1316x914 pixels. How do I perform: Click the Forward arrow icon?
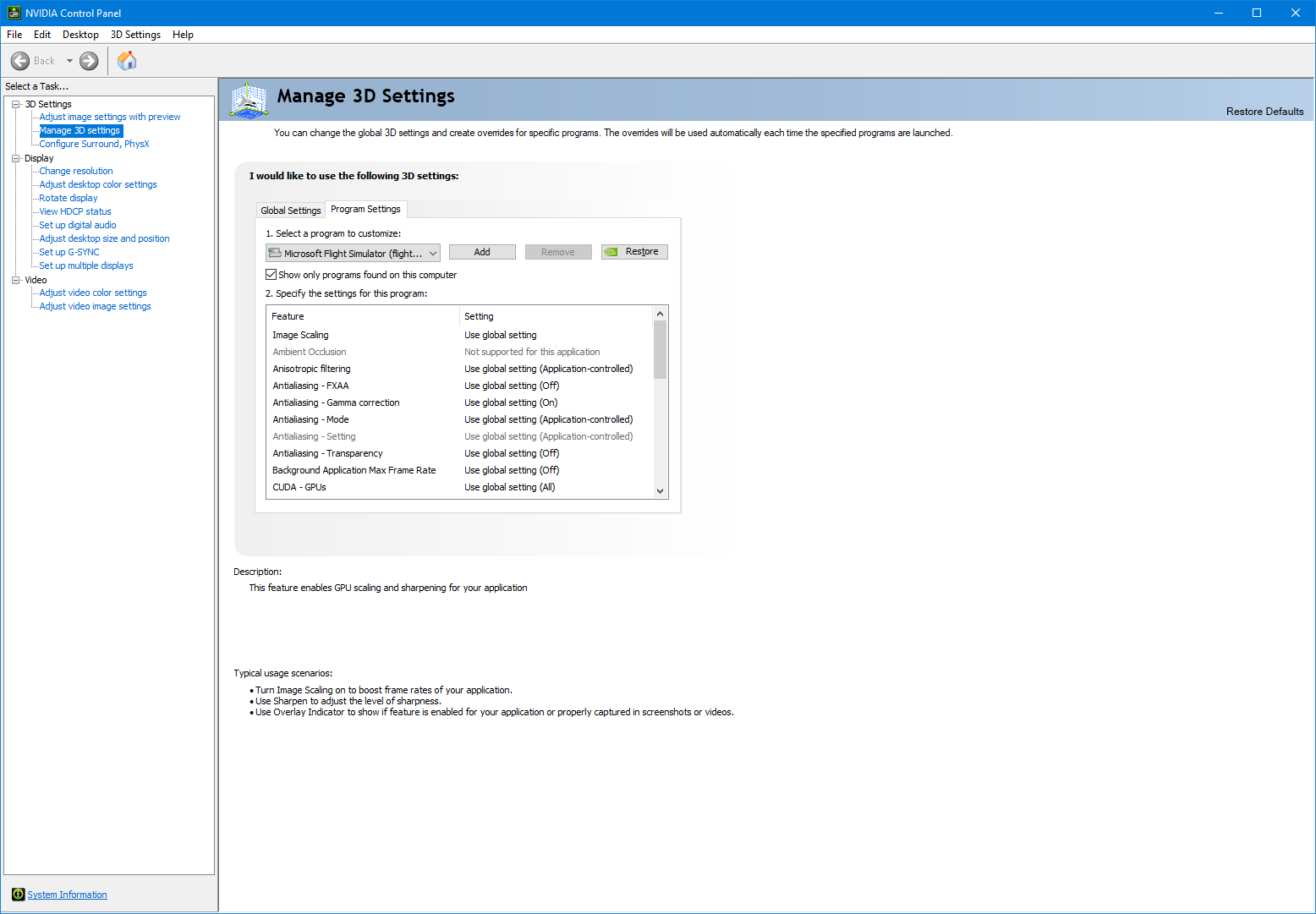[89, 61]
